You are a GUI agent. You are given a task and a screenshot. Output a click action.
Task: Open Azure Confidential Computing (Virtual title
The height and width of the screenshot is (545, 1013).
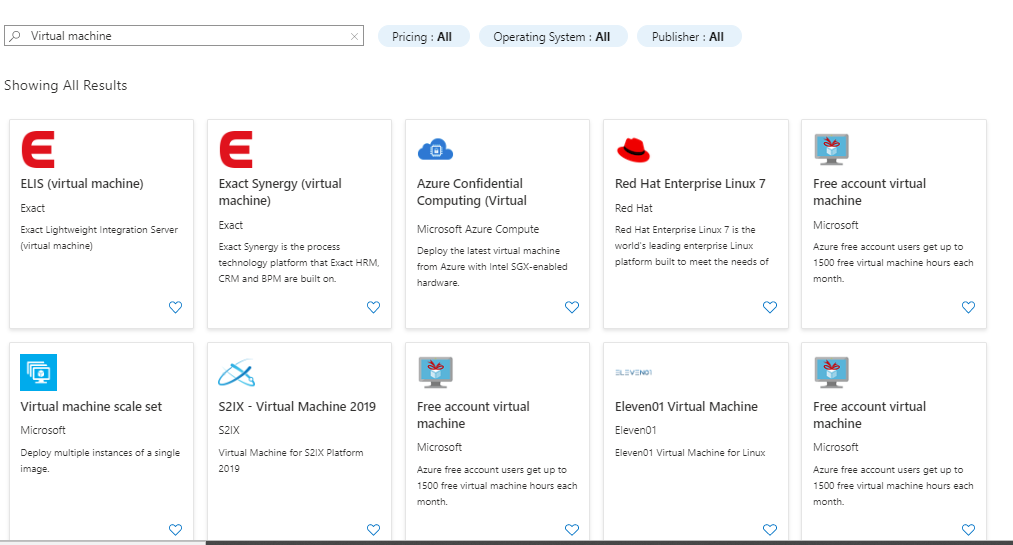point(472,192)
